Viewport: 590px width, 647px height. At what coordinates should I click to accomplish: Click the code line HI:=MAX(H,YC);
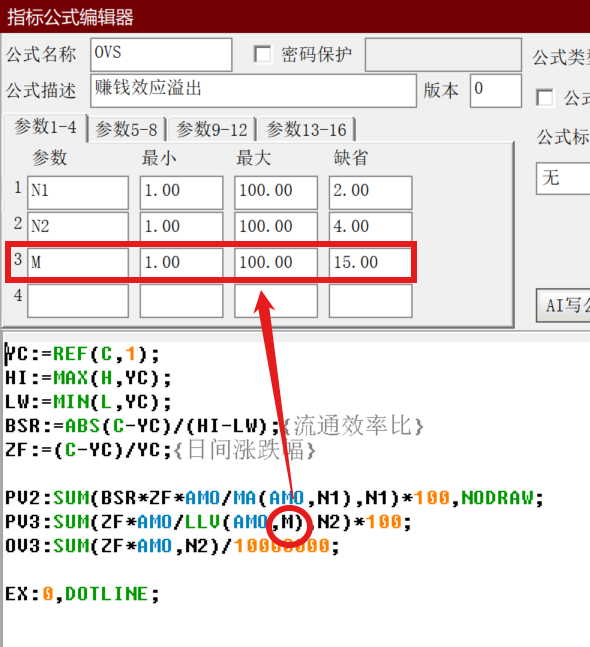coord(88,378)
